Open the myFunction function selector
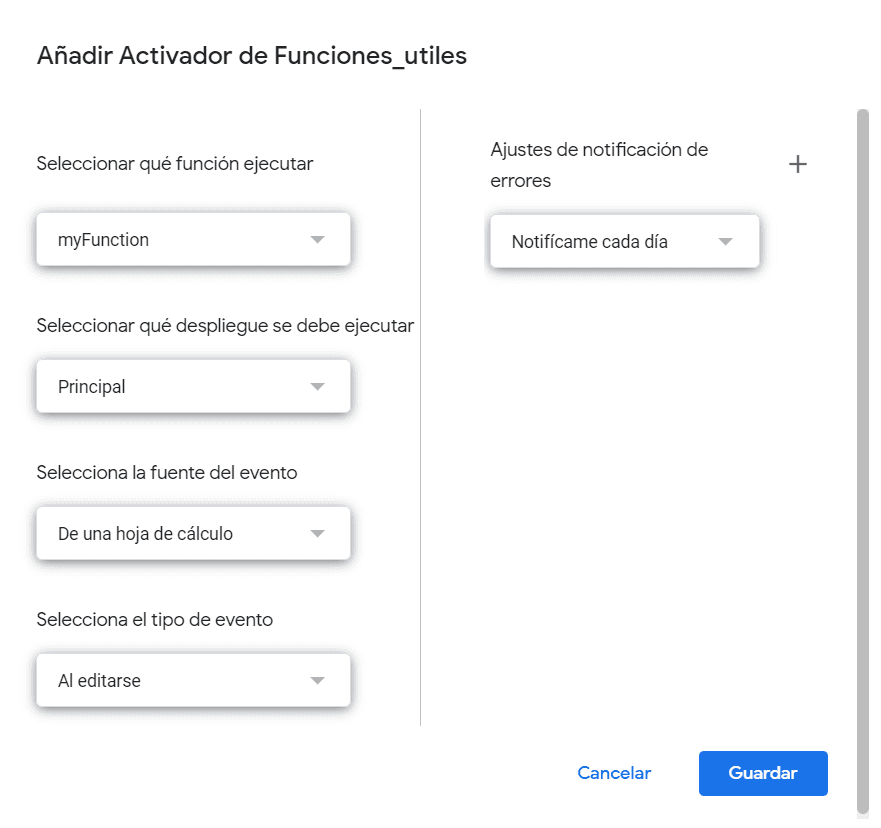 [x=193, y=240]
